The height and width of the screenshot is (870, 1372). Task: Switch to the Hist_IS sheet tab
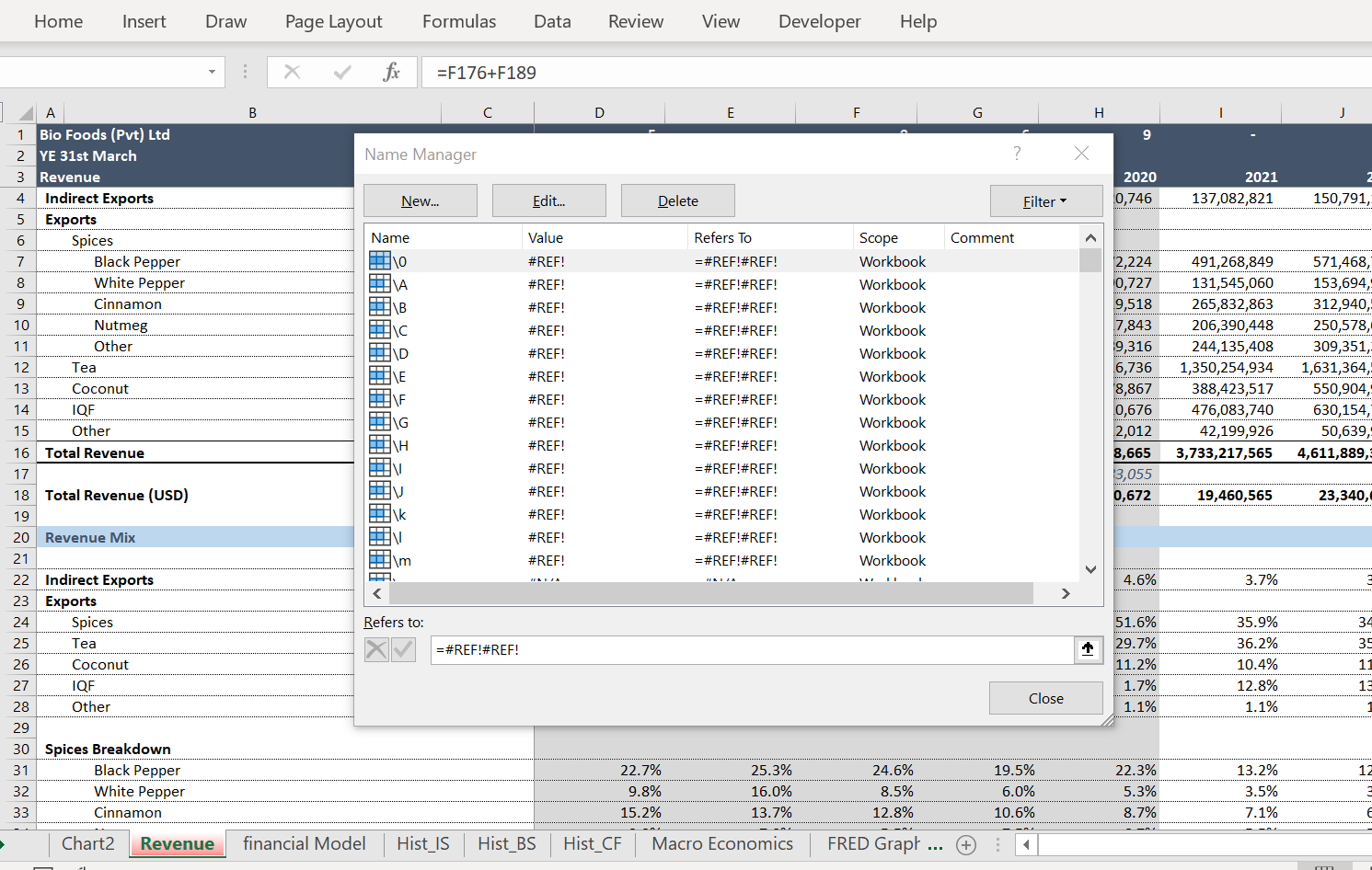coord(423,843)
